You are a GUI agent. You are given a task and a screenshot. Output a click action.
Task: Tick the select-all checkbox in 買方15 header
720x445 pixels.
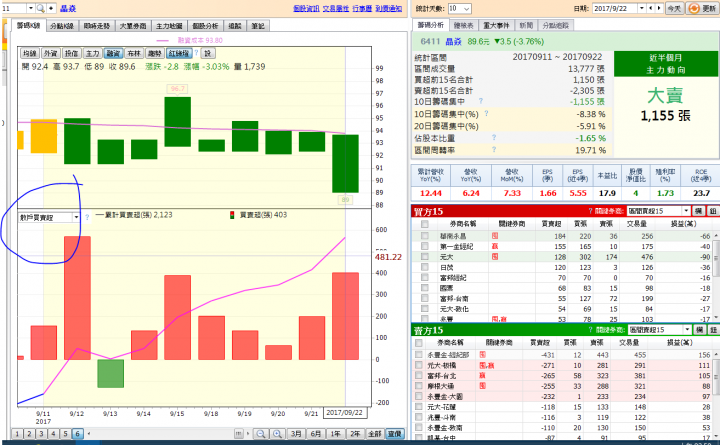tap(425, 224)
